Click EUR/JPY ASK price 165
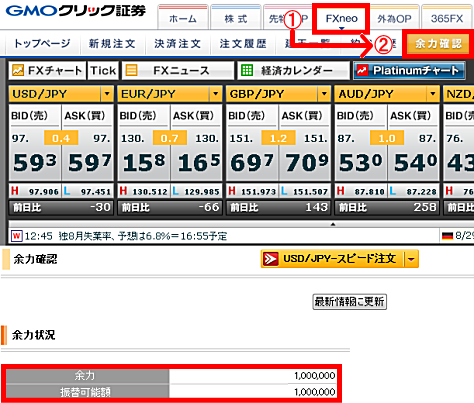 199,163
